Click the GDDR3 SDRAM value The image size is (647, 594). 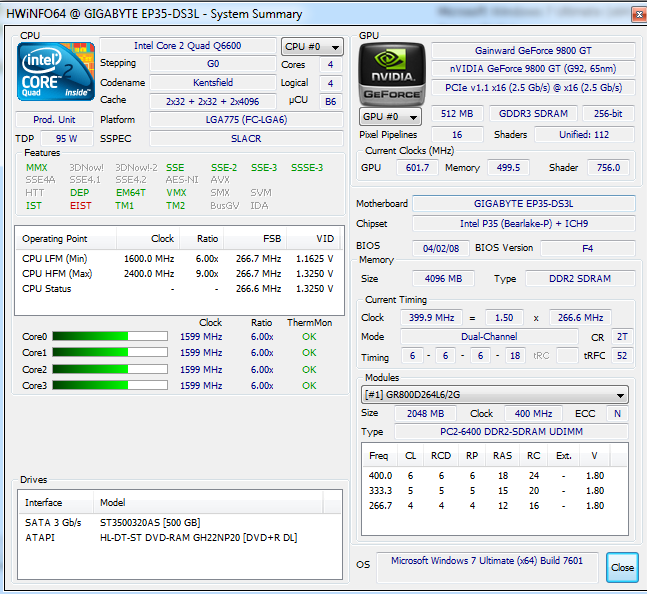click(533, 113)
